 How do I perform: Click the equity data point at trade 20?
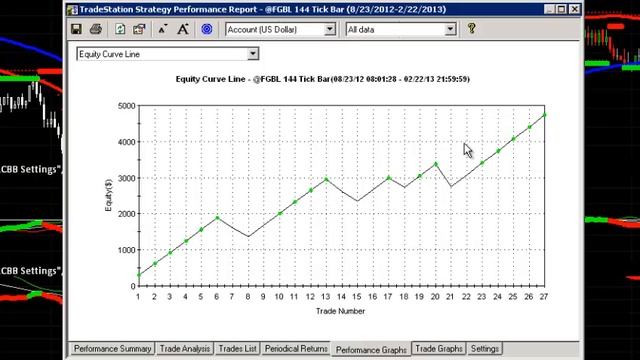[x=436, y=164]
